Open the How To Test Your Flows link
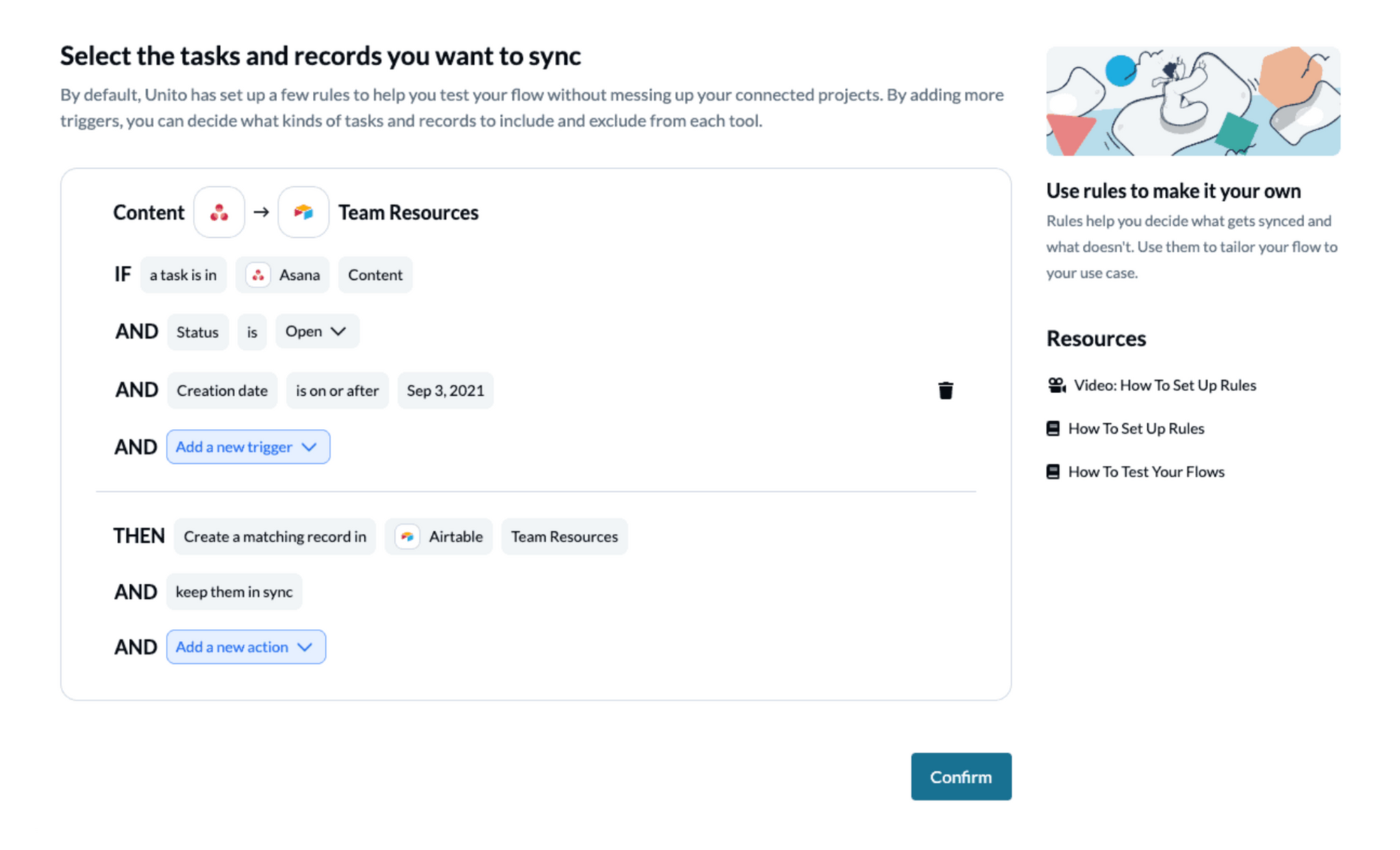The height and width of the screenshot is (850, 1400). coord(1146,472)
